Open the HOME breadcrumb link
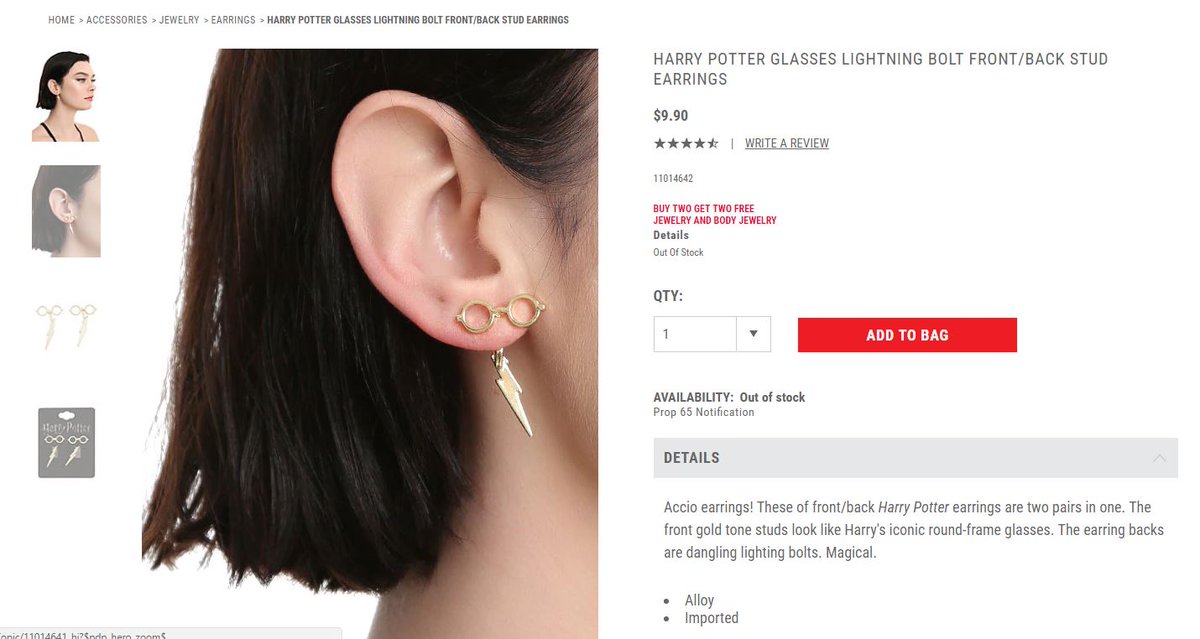Viewport: 1200px width, 639px height. click(x=61, y=20)
